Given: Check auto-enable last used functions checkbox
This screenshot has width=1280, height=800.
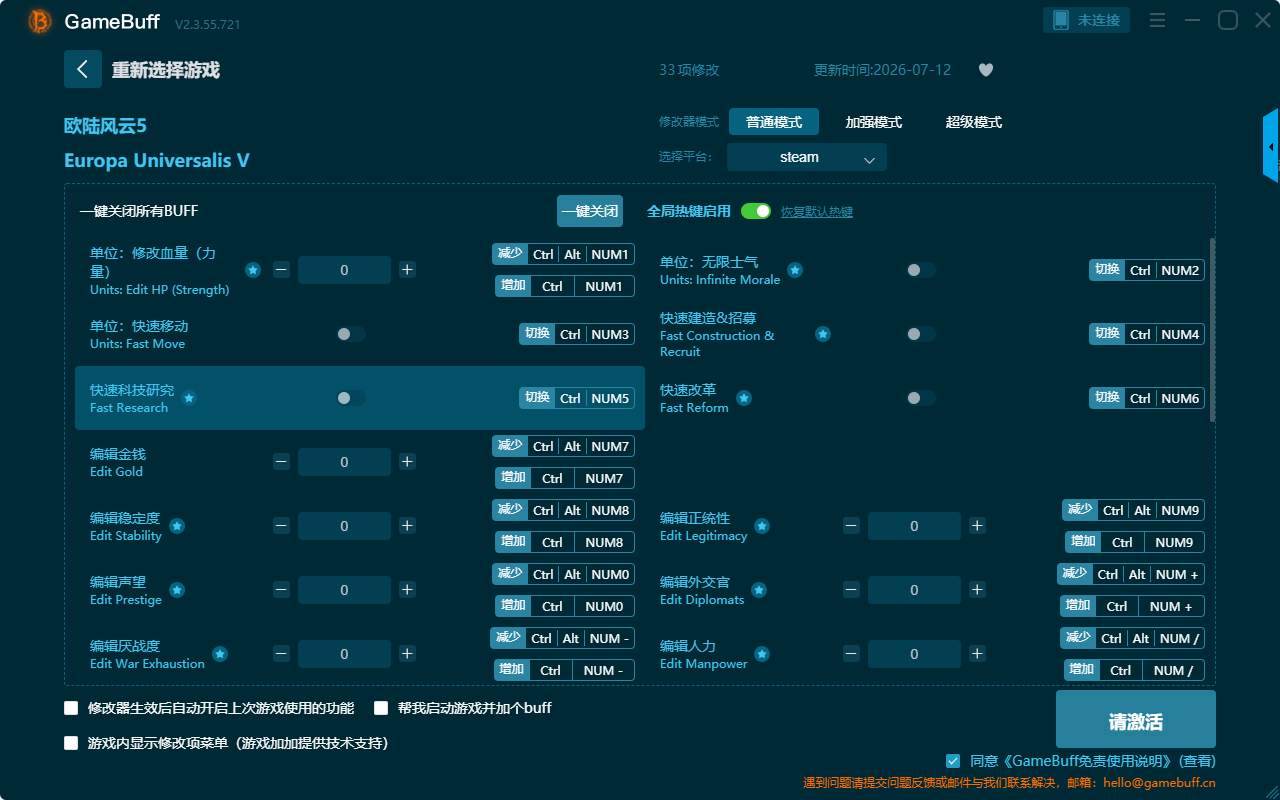Looking at the screenshot, I should [71, 708].
